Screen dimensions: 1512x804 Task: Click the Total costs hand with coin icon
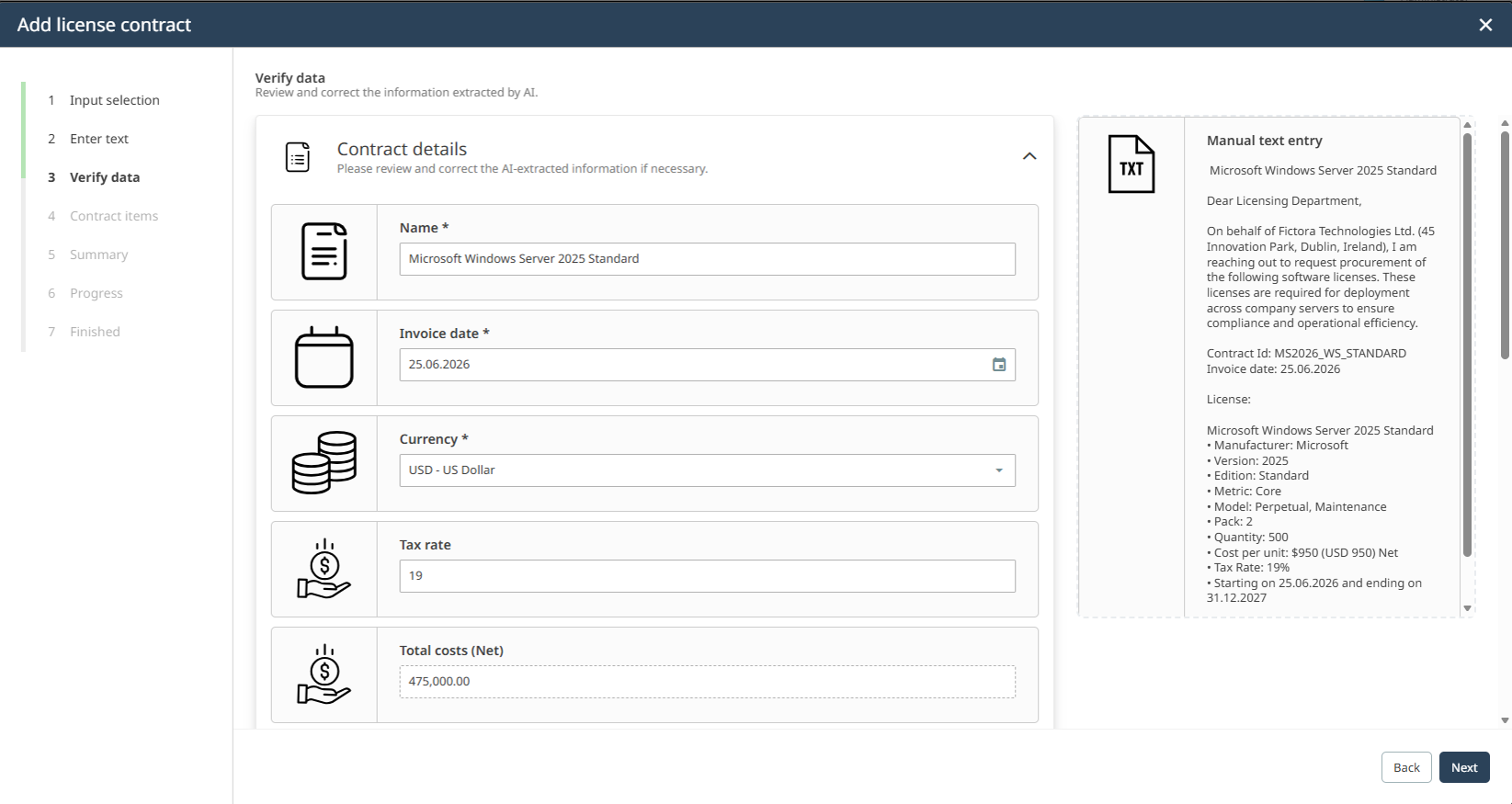[324, 674]
